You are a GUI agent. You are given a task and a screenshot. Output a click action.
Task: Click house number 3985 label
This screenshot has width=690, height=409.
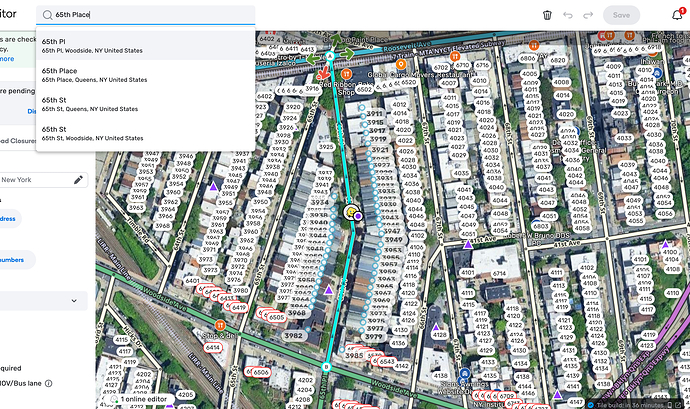coord(354,355)
